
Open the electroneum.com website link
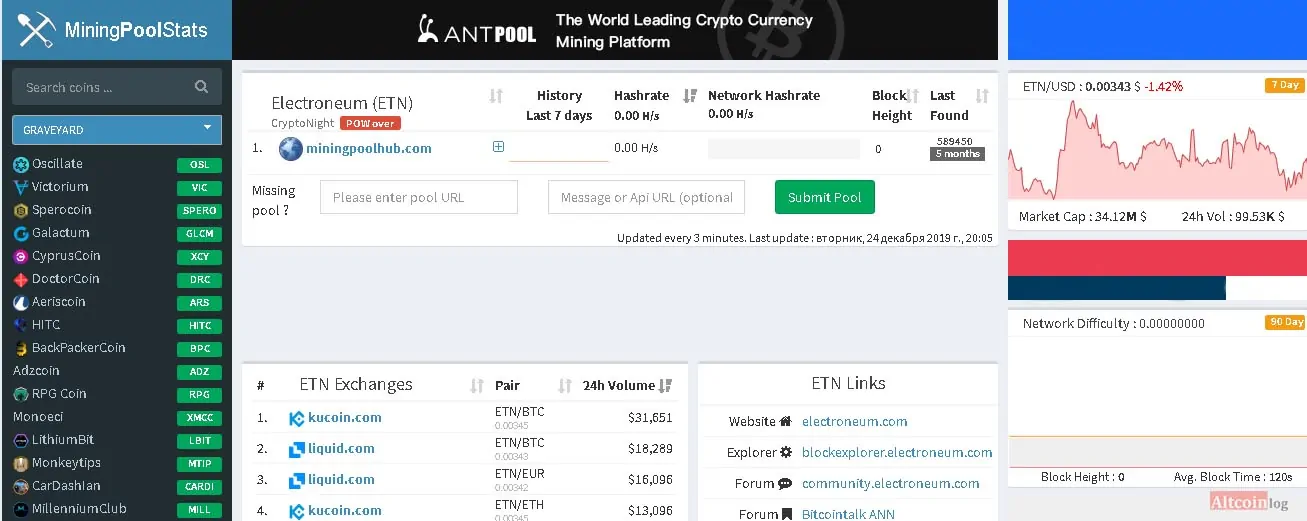coord(855,421)
